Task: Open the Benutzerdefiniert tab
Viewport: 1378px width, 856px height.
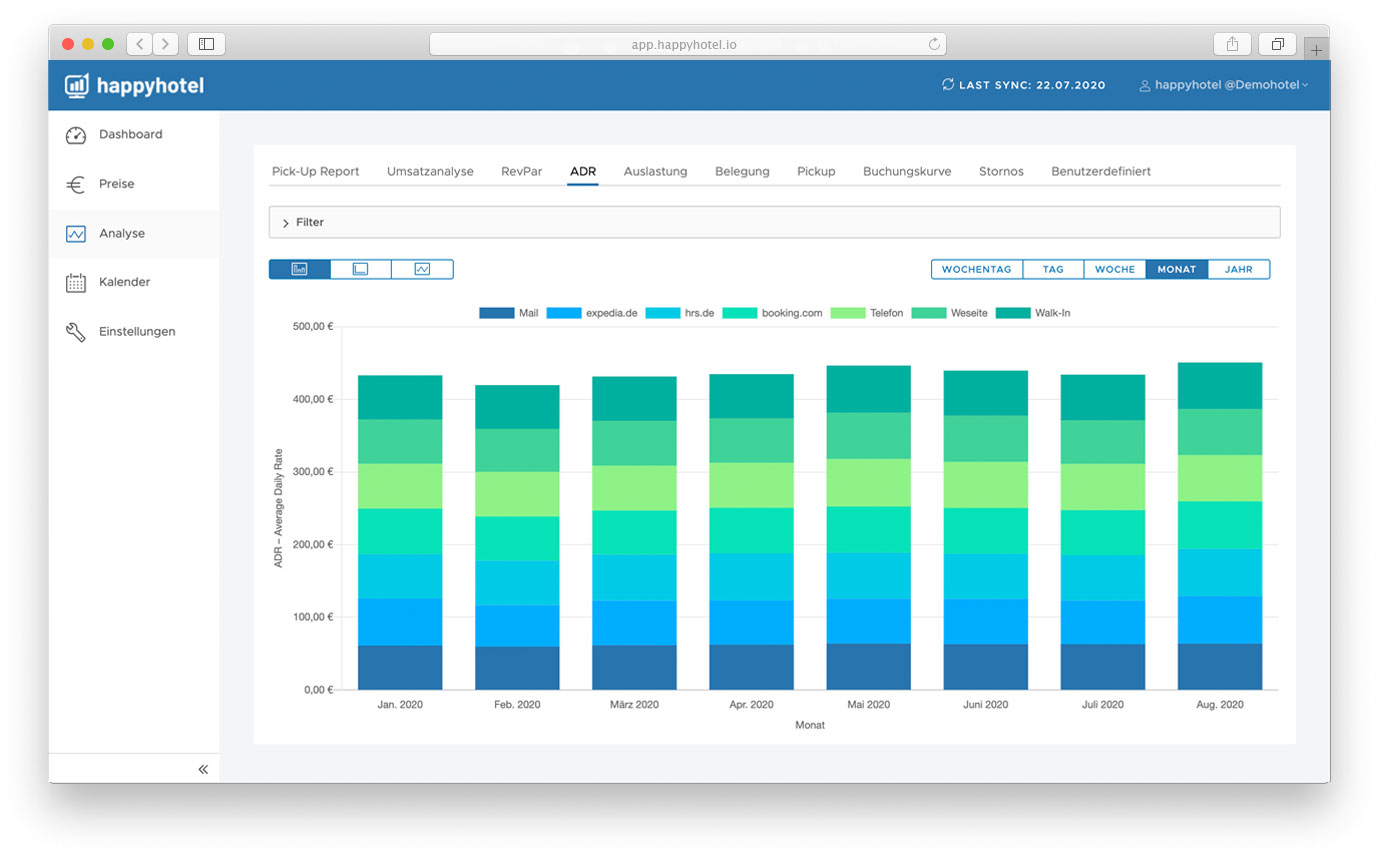Action: click(x=1101, y=171)
